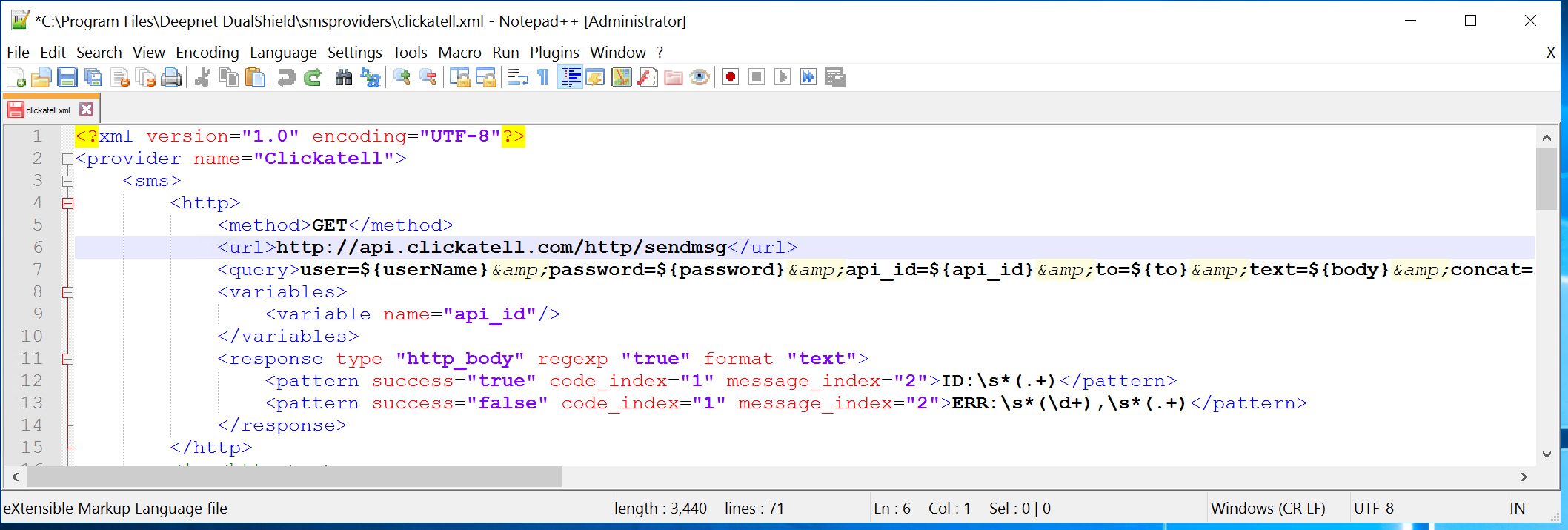
Task: Open the Plugins menu
Action: coord(554,53)
